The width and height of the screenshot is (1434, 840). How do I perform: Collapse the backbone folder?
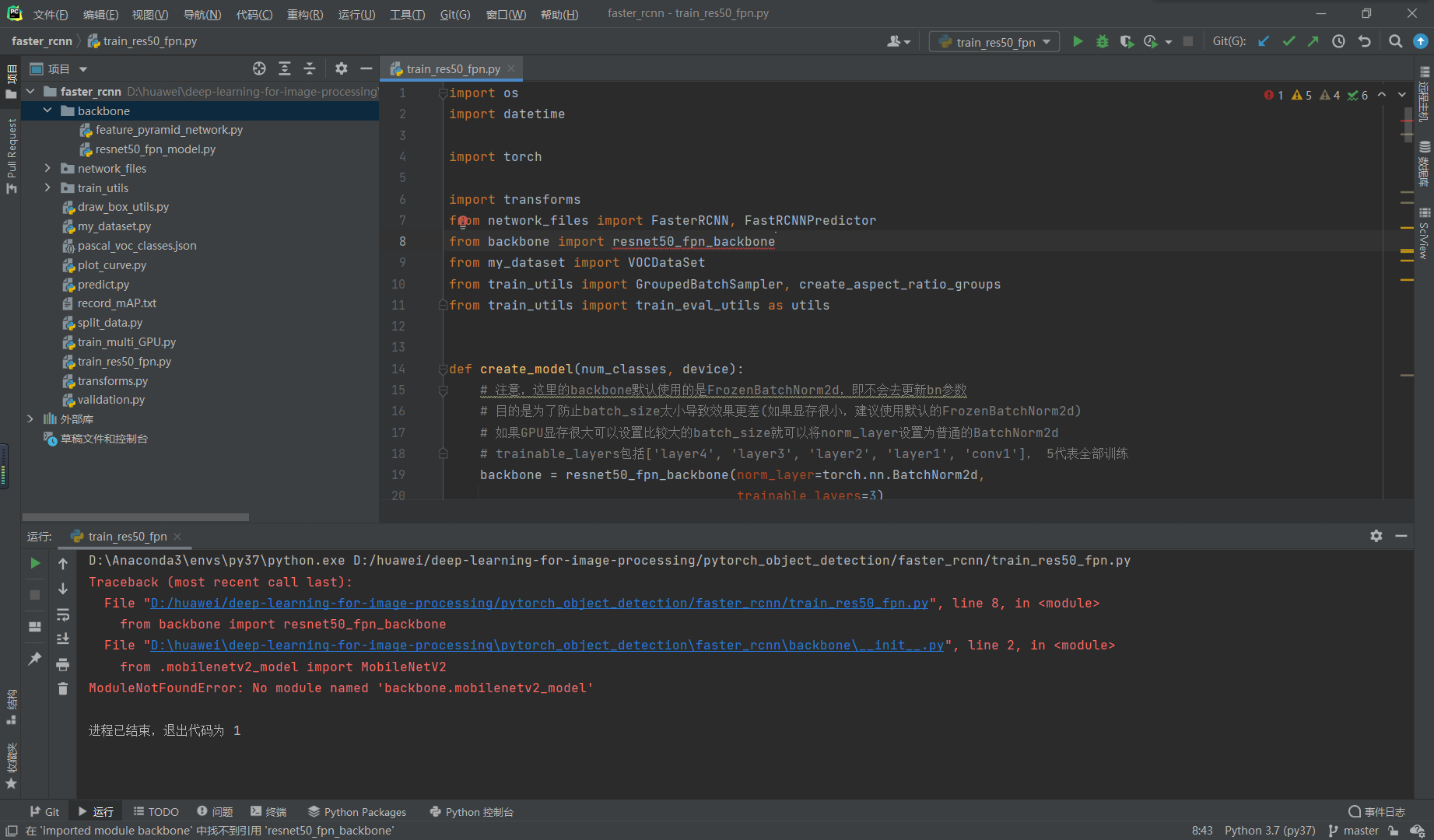(x=47, y=110)
